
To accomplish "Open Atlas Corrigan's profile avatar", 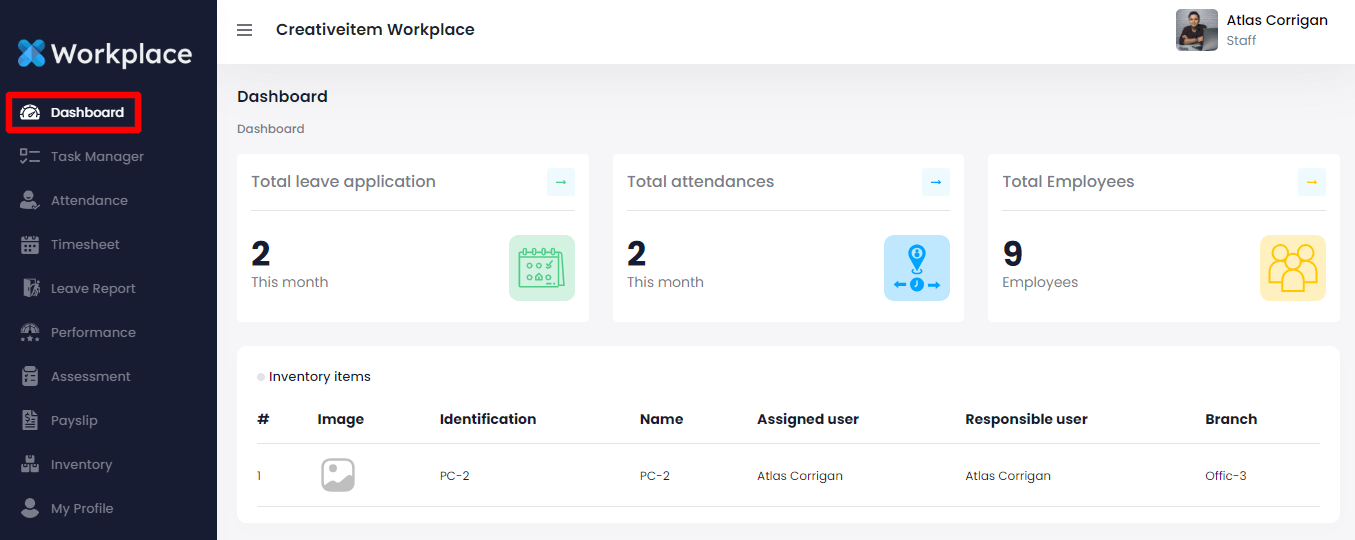I will pos(1197,30).
